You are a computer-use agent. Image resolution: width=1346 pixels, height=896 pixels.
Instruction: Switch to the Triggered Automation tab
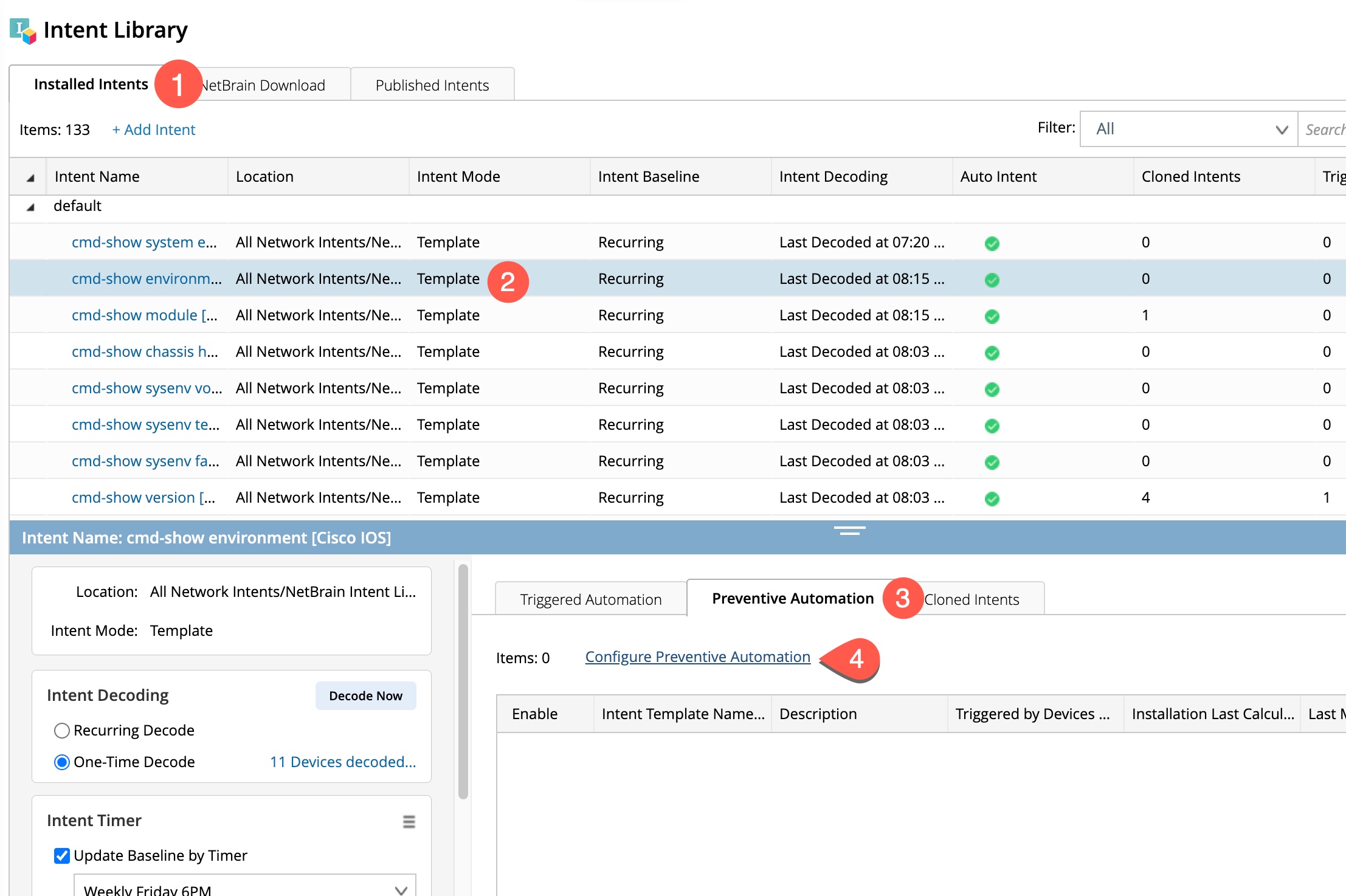[591, 599]
